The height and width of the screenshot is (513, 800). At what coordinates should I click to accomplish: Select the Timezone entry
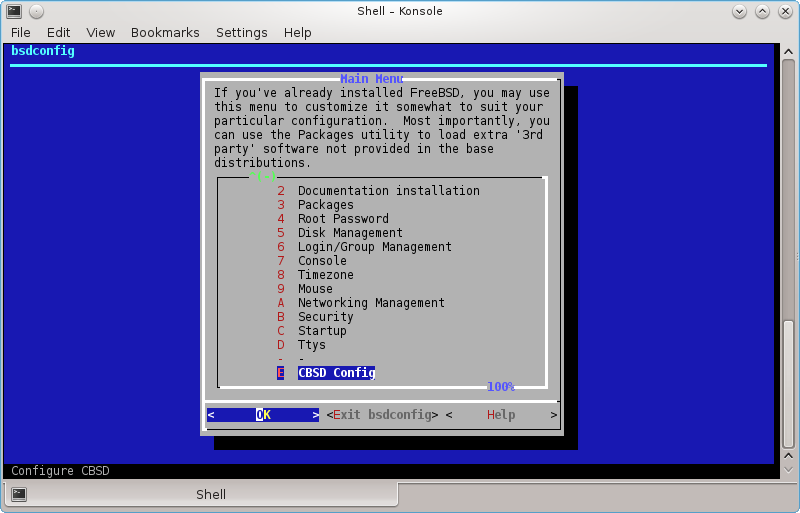click(x=315, y=275)
